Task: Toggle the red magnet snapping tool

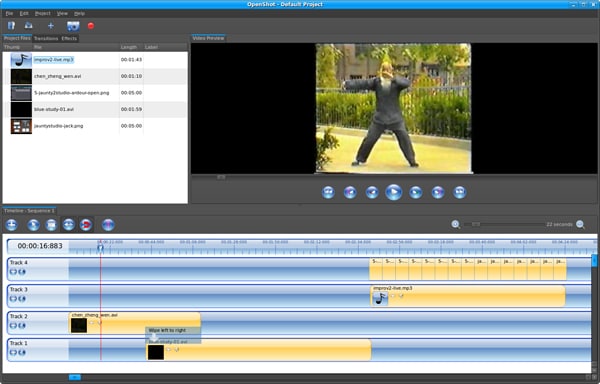Action: pyautogui.click(x=86, y=225)
